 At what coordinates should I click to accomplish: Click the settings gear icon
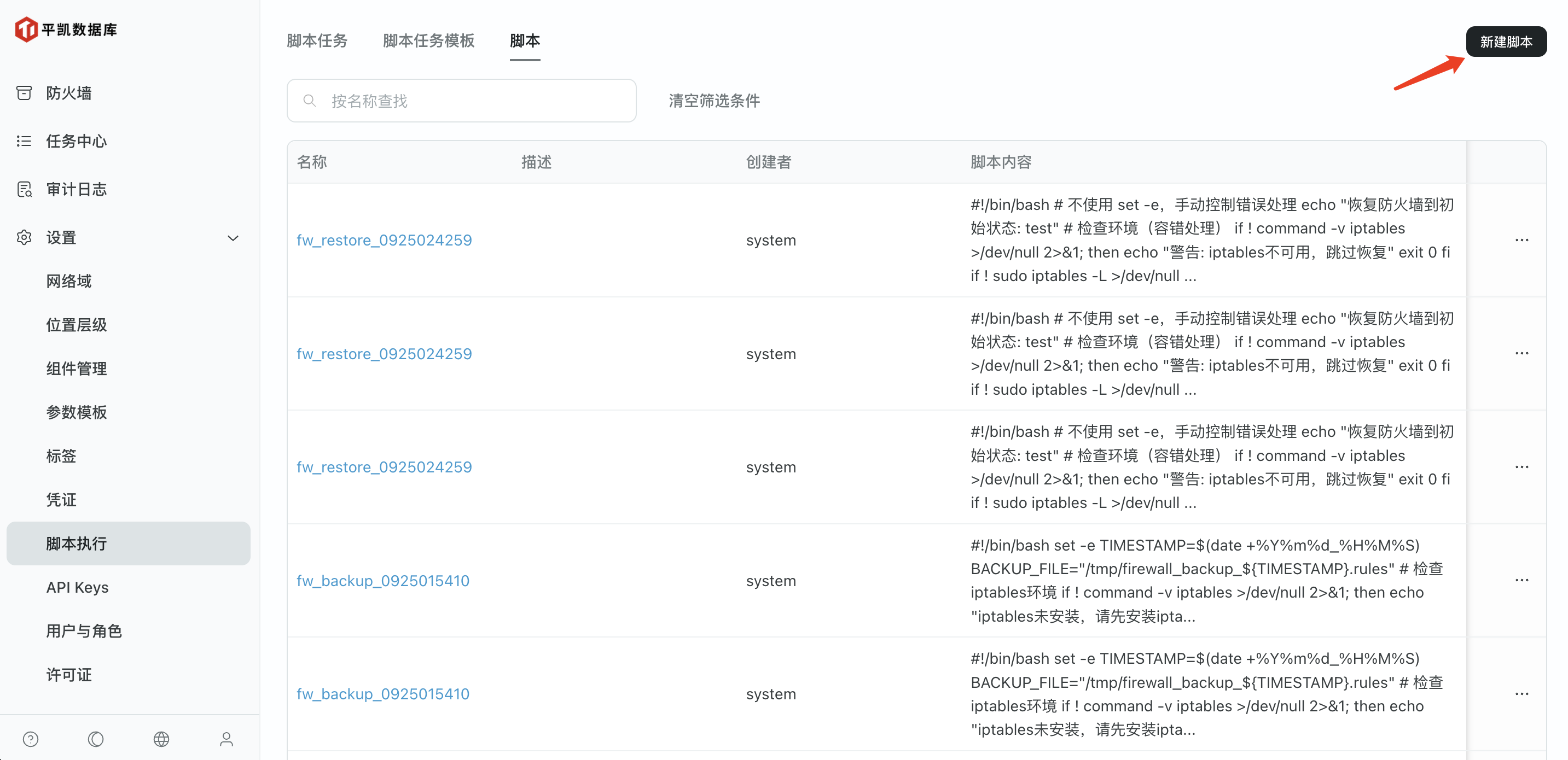[x=25, y=237]
